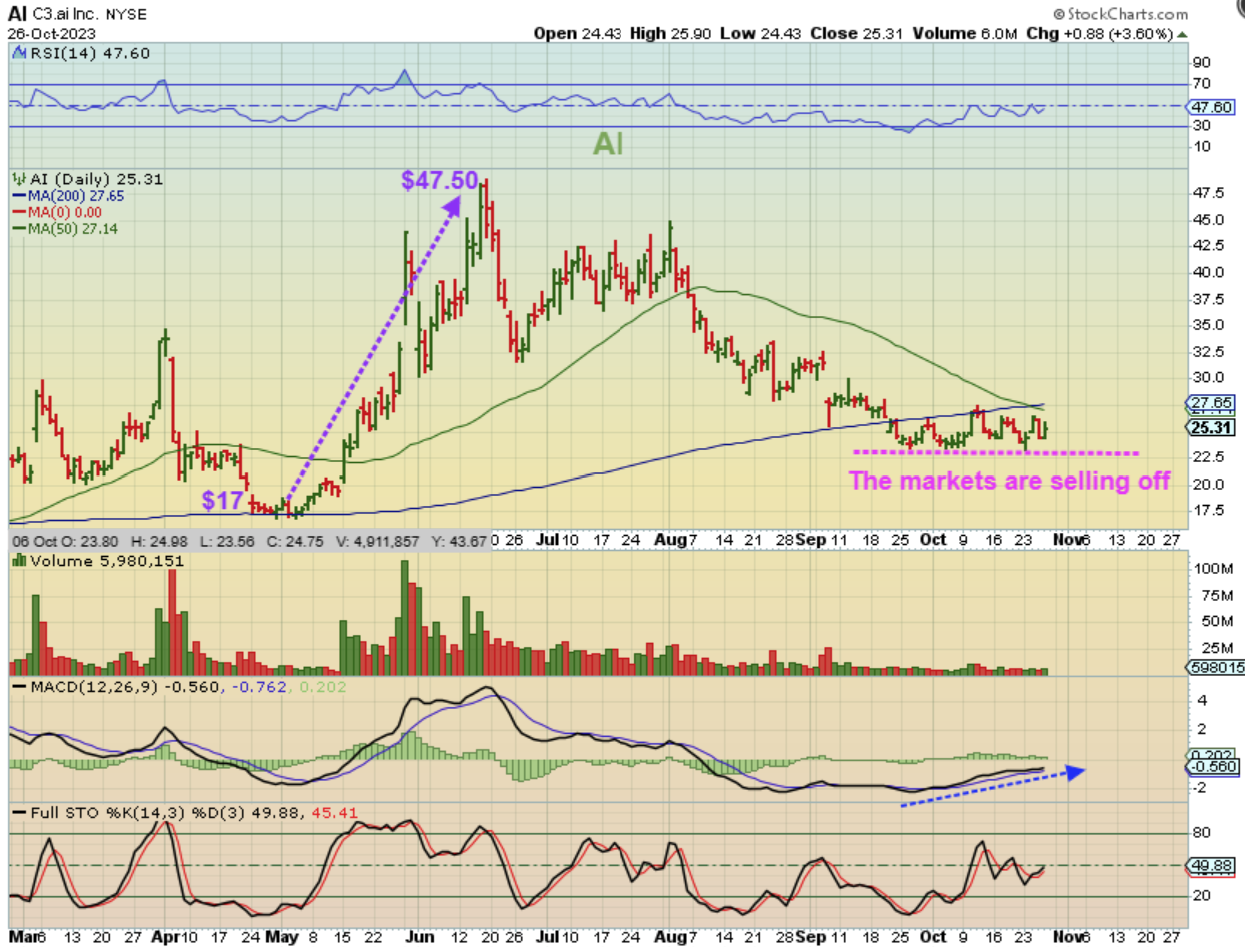The image size is (1245, 948).
Task: Click the 80 level on the stochastic axis
Action: coord(1202,833)
